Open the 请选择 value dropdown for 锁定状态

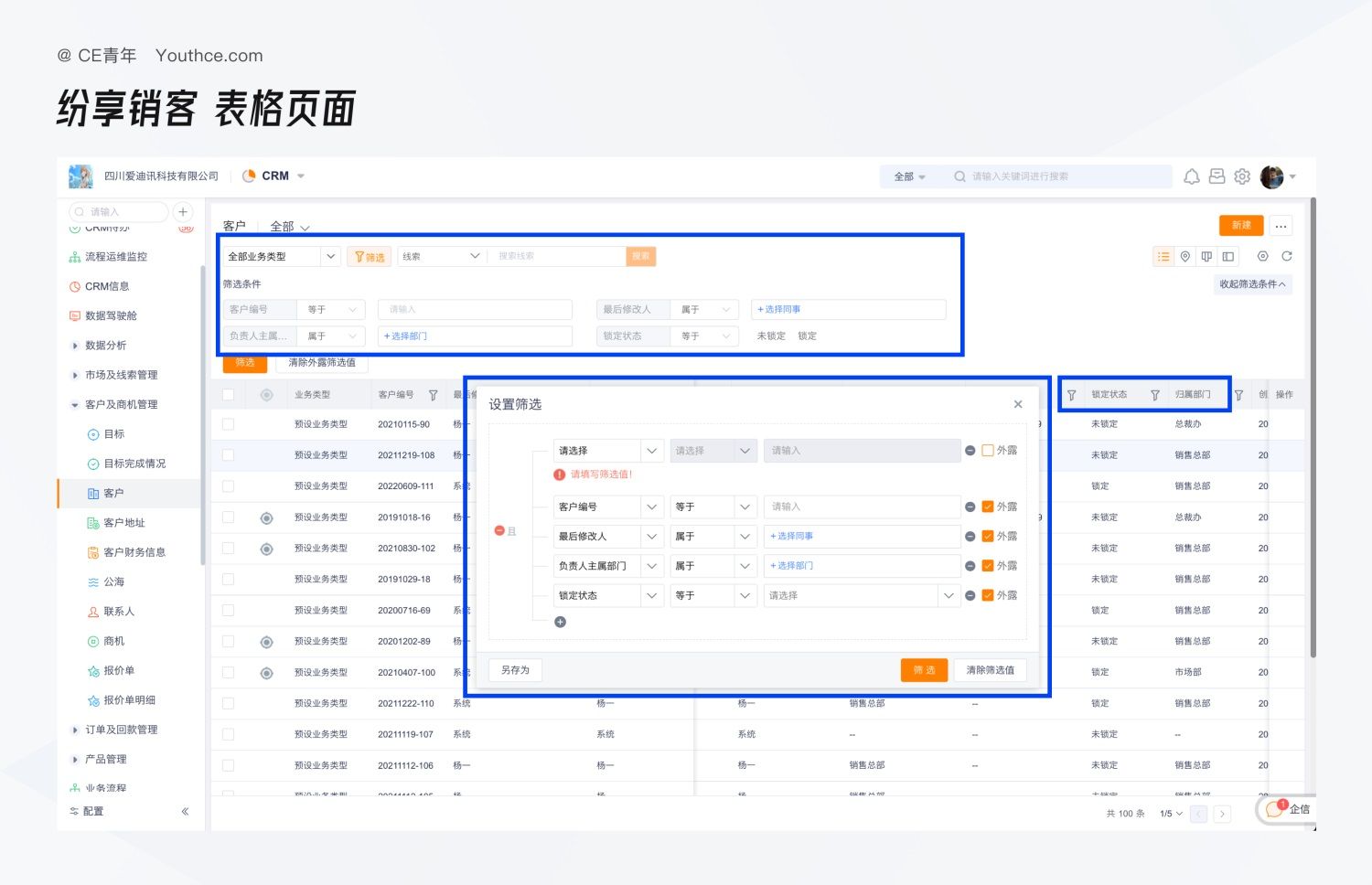pos(862,595)
